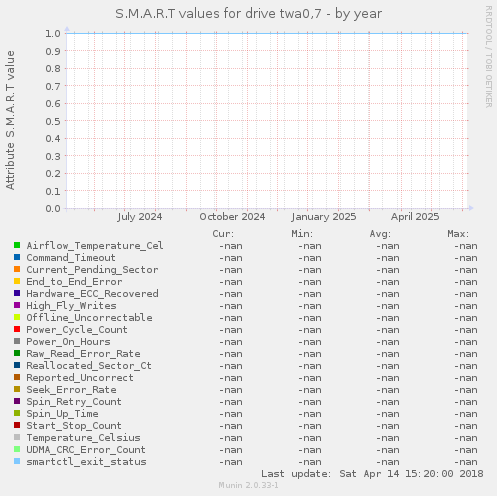Click the Munin 2.0.33-1 version text
Image resolution: width=497 pixels, height=496 pixels.
248,485
